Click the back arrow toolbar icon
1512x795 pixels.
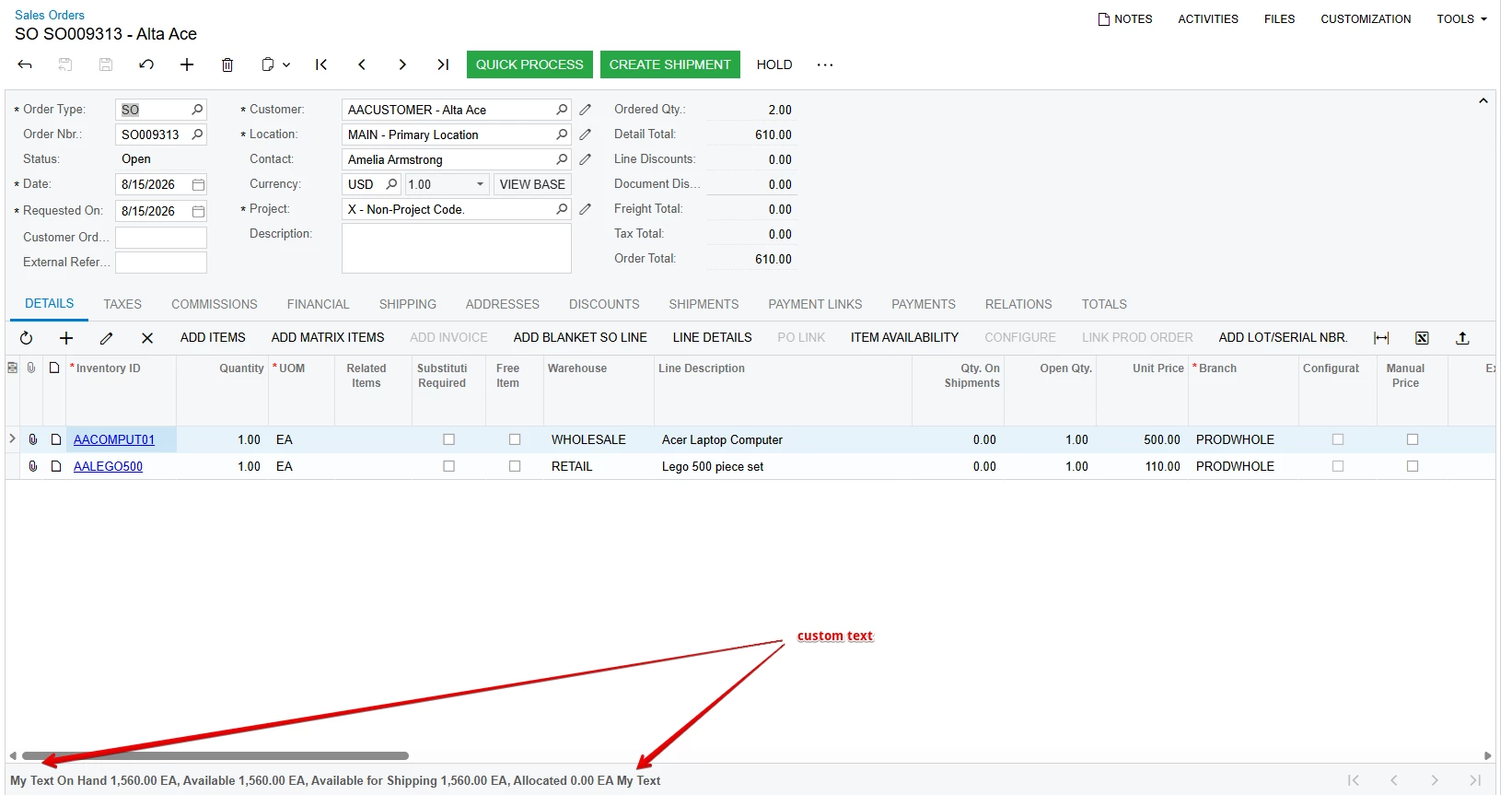pos(25,64)
